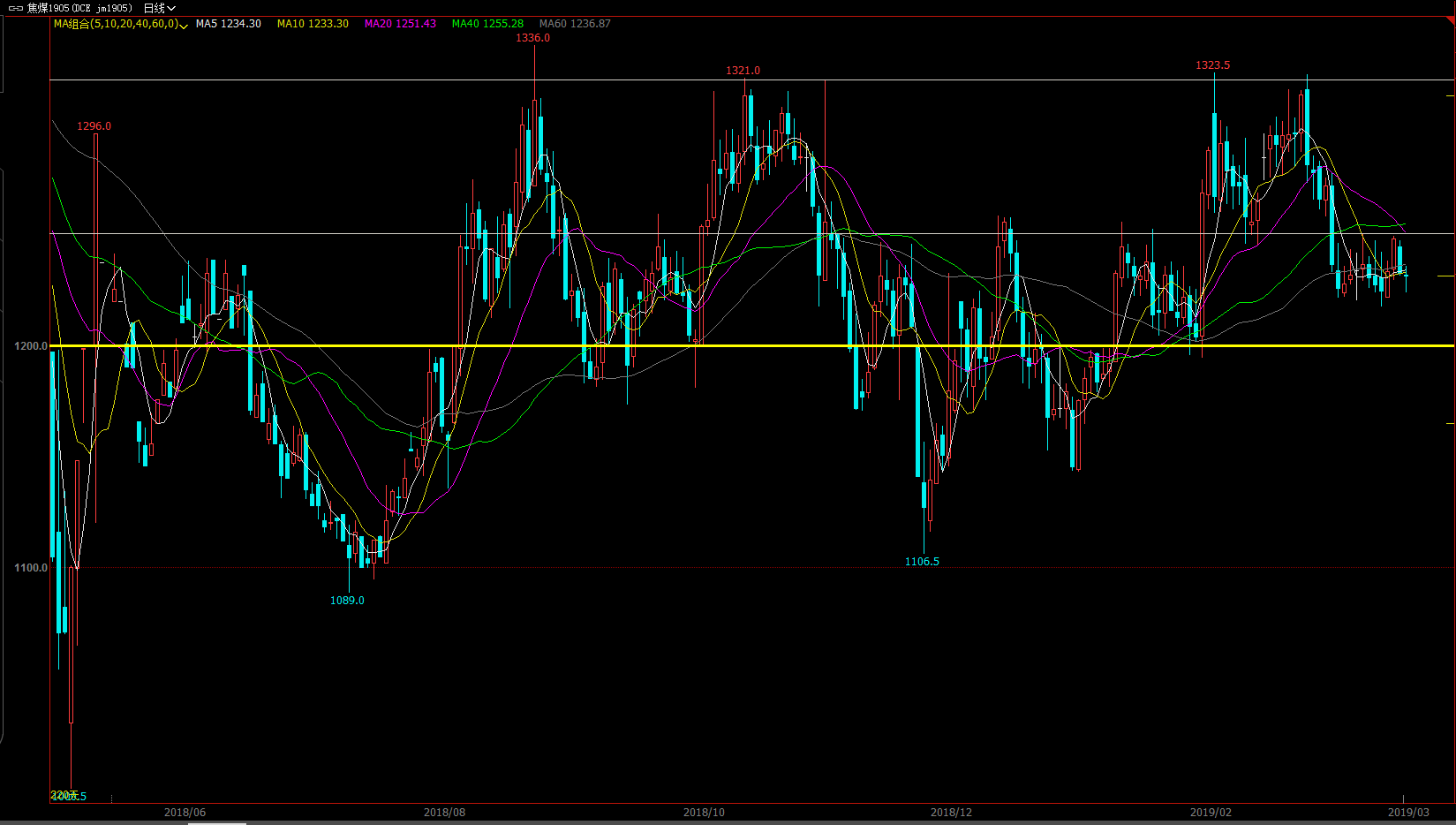Screen dimensions: 1456x825
Task: Click the gray MA60 legend label
Action: 575,24
